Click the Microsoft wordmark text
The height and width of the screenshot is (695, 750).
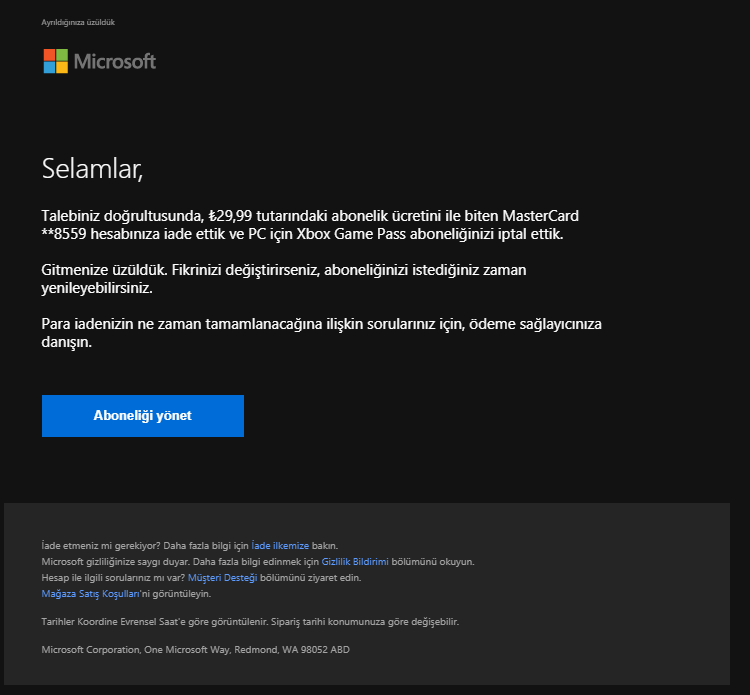tap(115, 62)
